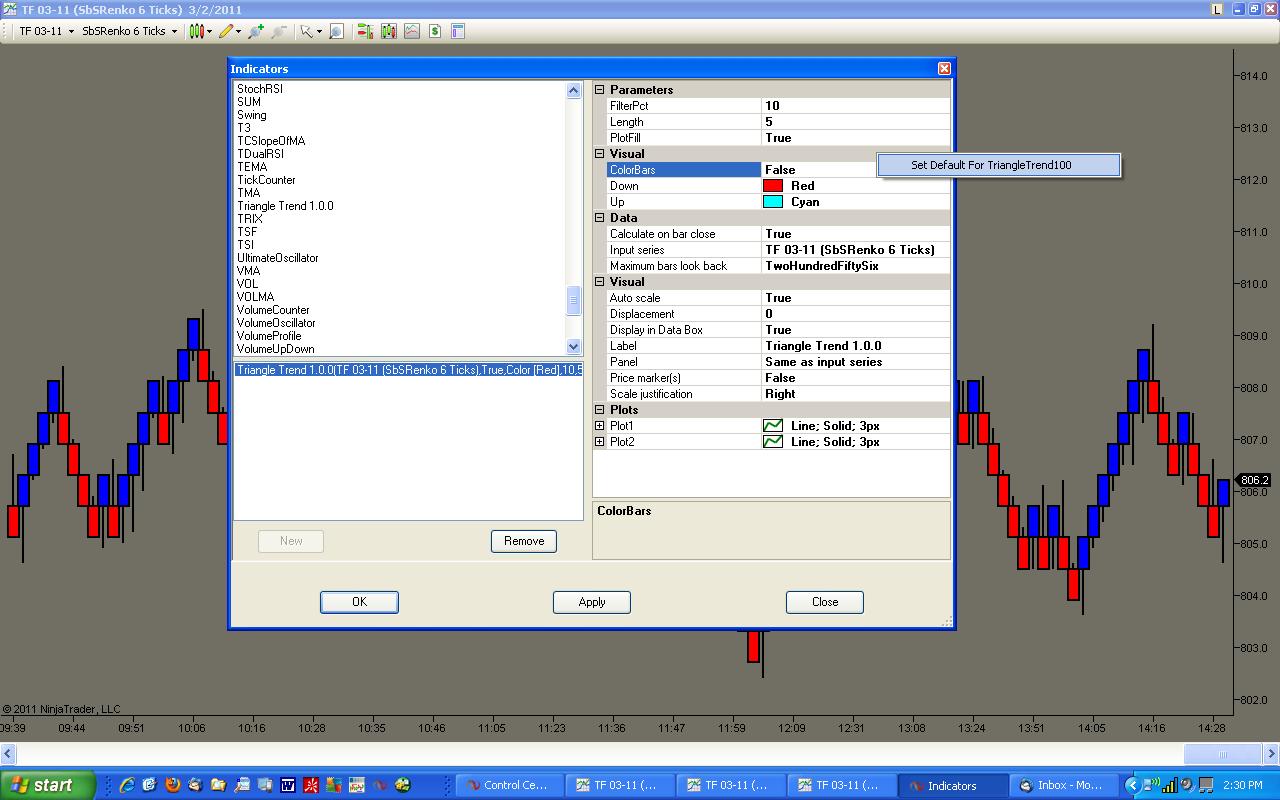Image resolution: width=1280 pixels, height=800 pixels.
Task: Open the Plot1 line style icon
Action: coord(773,426)
